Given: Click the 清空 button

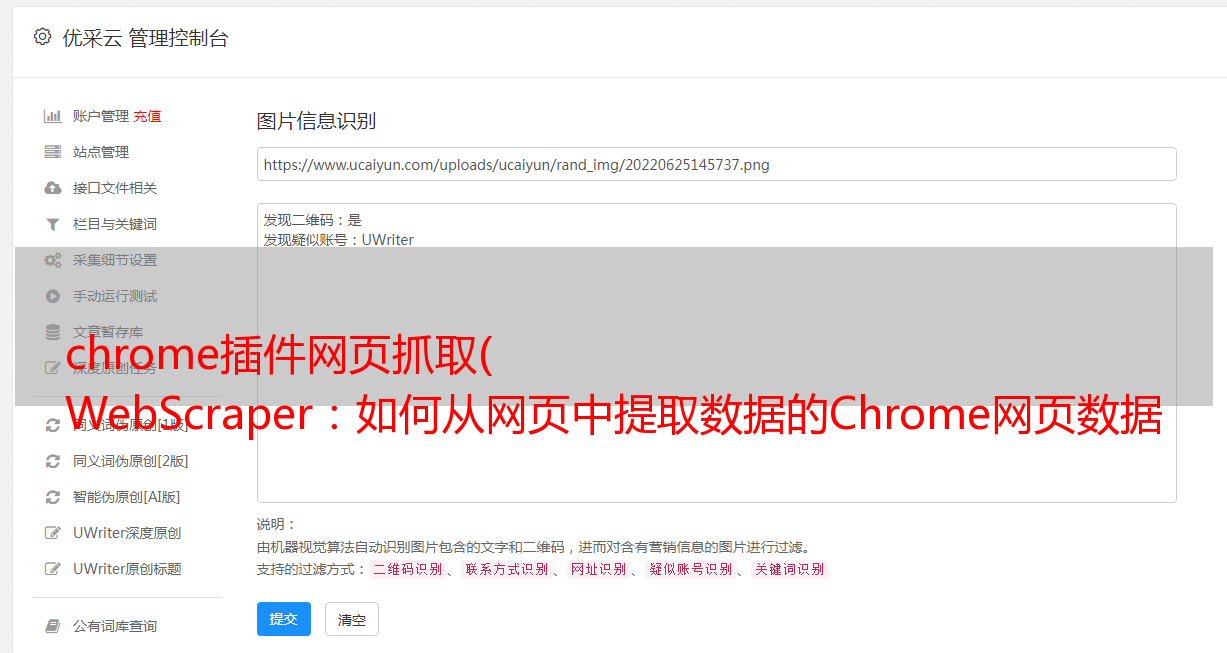Looking at the screenshot, I should click(x=352, y=619).
